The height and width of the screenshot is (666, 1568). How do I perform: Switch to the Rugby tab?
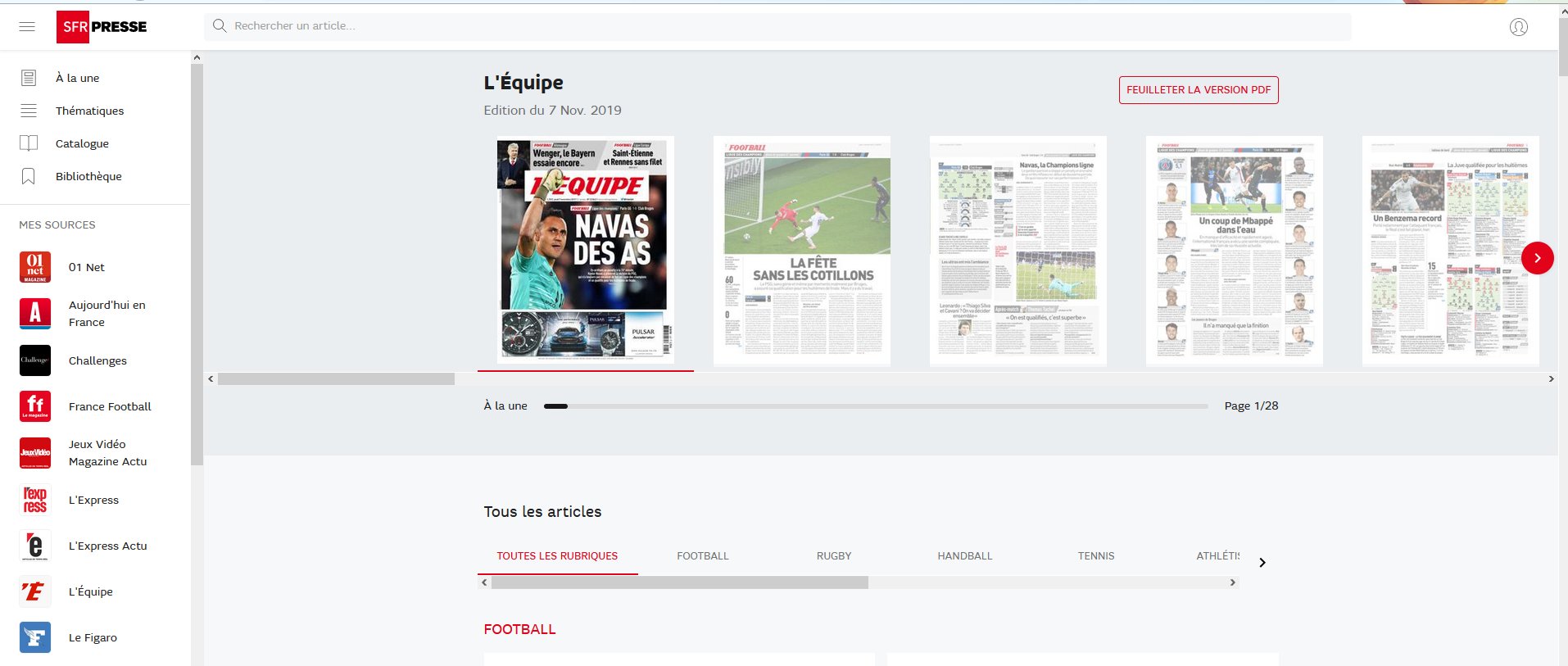(x=834, y=555)
